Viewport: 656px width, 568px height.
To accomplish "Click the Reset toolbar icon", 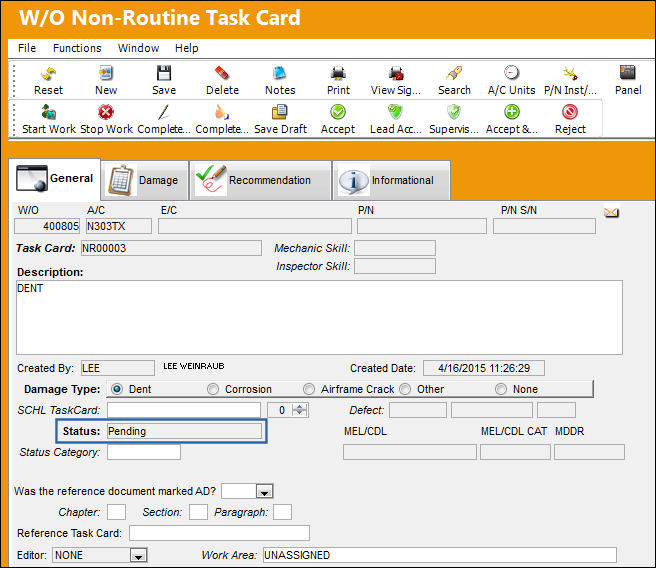I will tap(49, 74).
